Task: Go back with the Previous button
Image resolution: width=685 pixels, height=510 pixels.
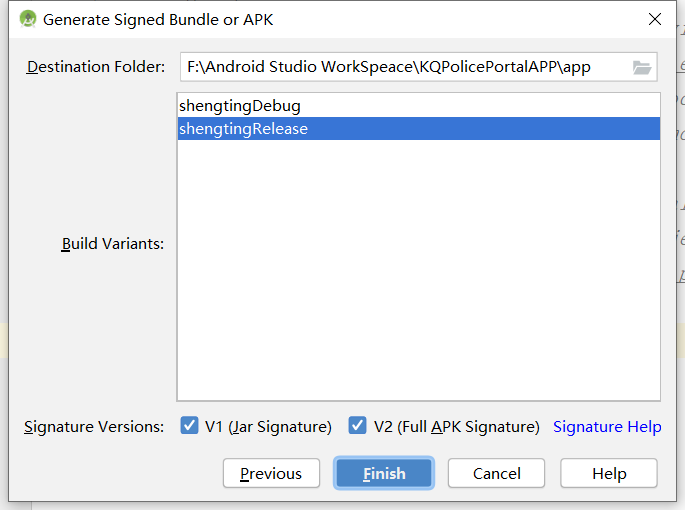Action: pos(271,473)
